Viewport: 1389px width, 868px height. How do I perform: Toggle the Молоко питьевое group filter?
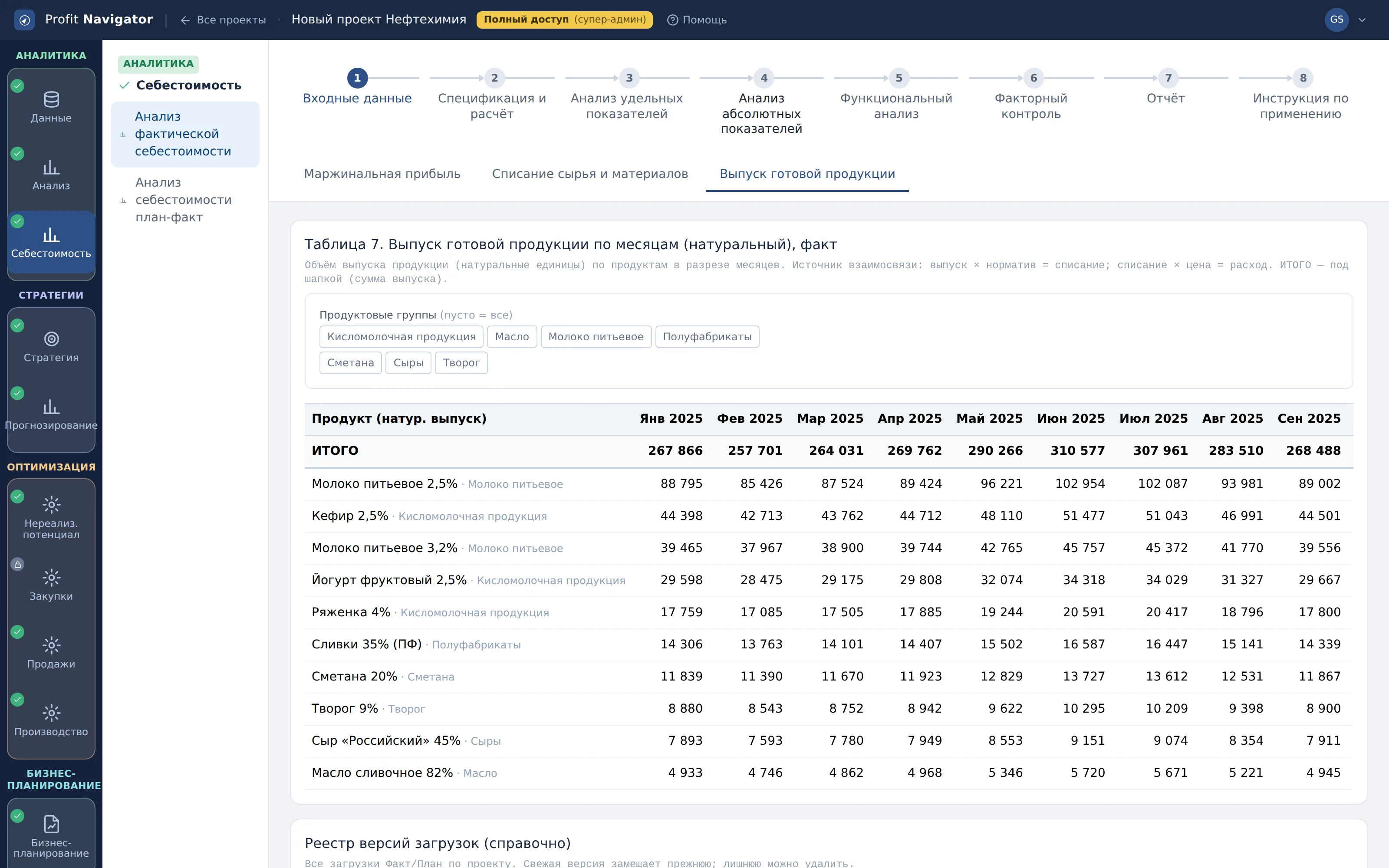pyautogui.click(x=596, y=337)
